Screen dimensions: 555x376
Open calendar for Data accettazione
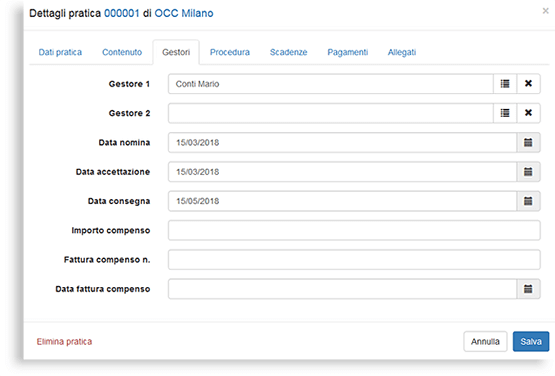[528, 172]
